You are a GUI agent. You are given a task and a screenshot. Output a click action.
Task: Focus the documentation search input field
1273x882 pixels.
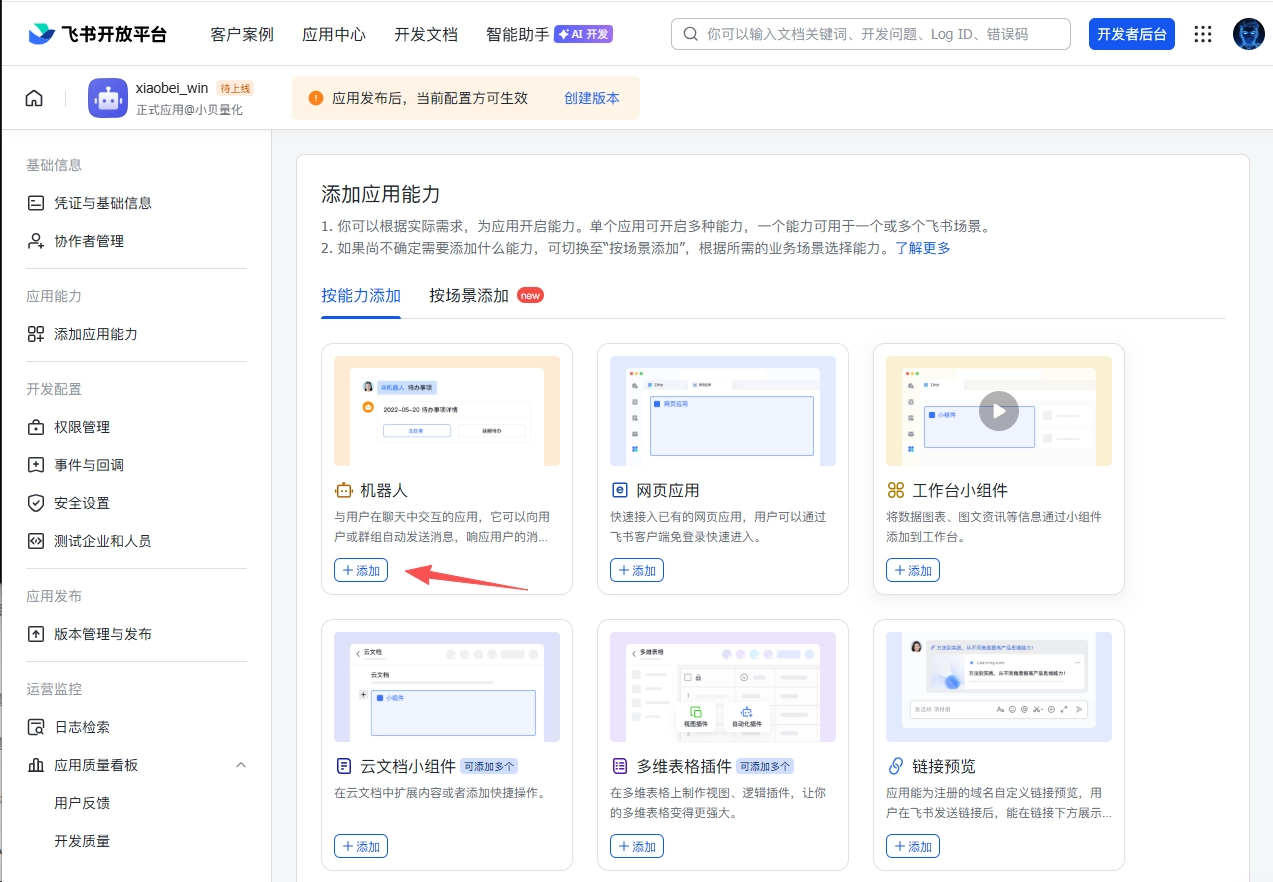(x=880, y=34)
